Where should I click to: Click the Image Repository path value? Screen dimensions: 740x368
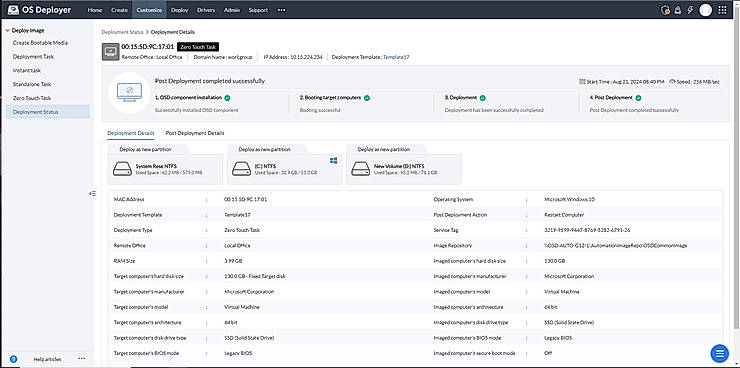[x=615, y=245]
